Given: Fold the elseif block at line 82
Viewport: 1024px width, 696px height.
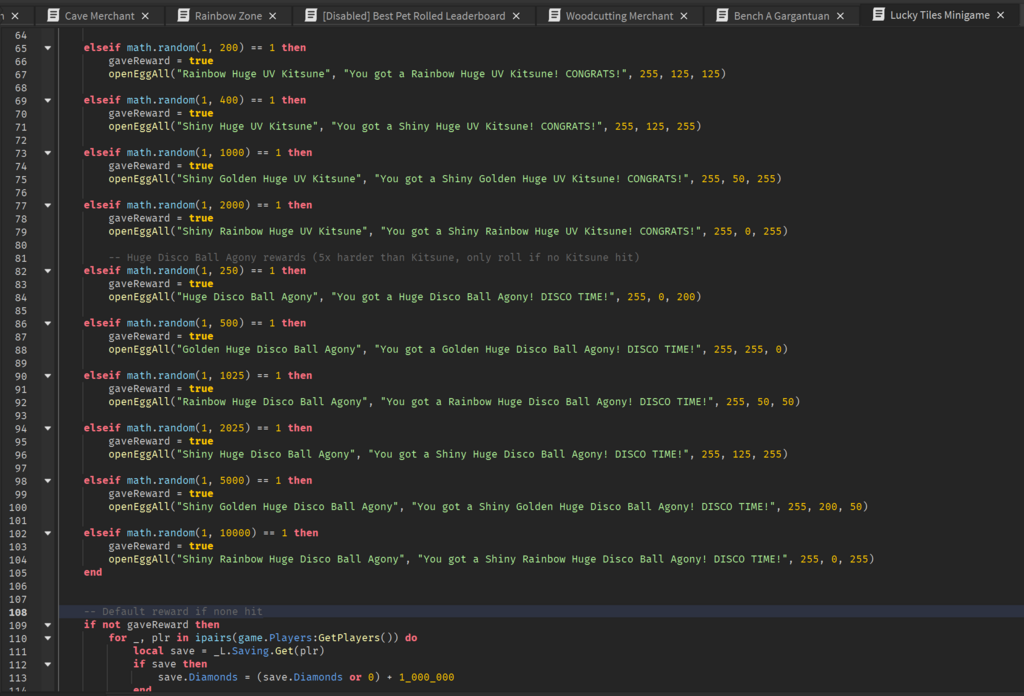Looking at the screenshot, I should pyautogui.click(x=47, y=271).
